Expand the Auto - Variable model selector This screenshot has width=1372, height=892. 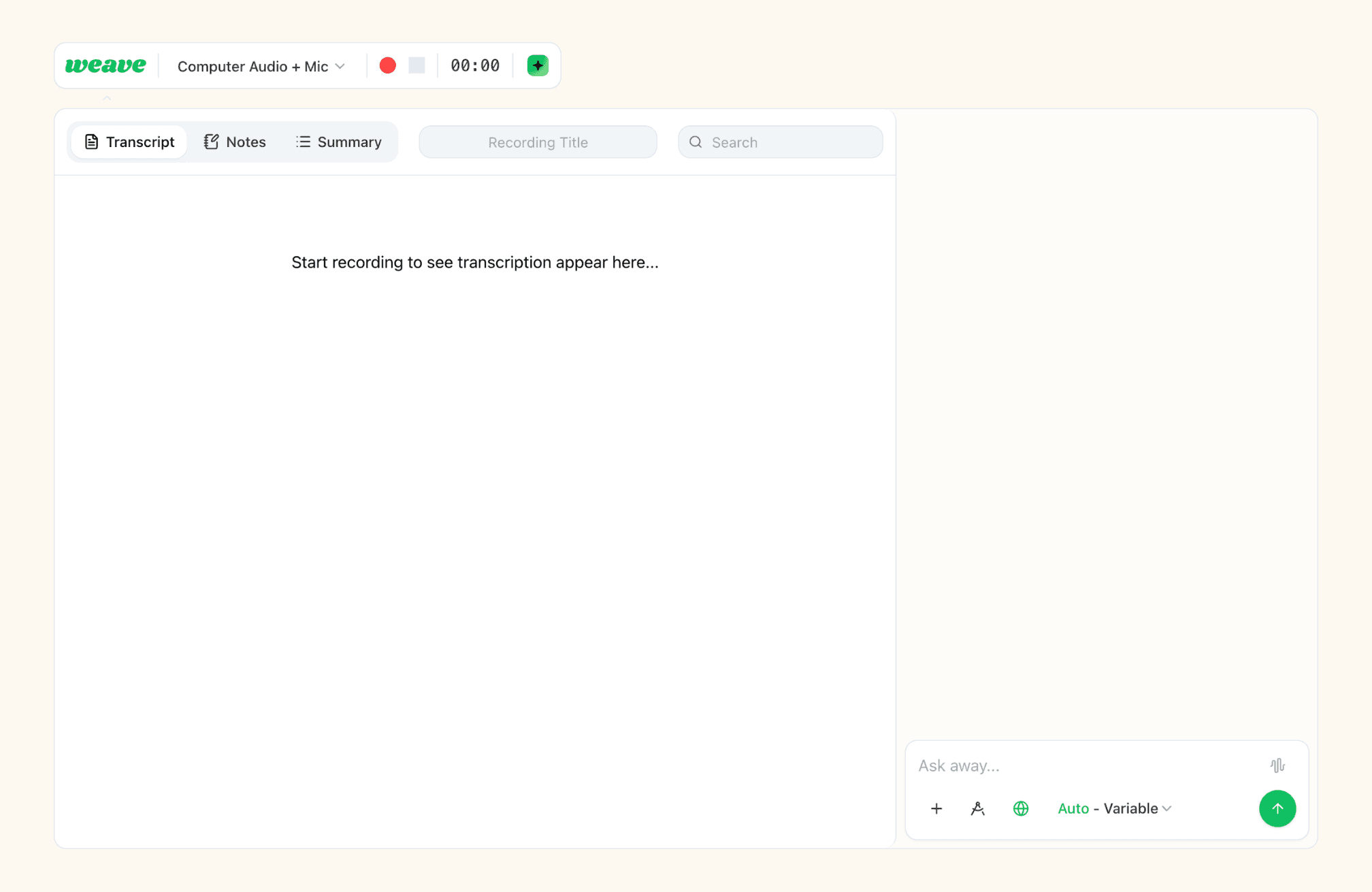point(1114,808)
